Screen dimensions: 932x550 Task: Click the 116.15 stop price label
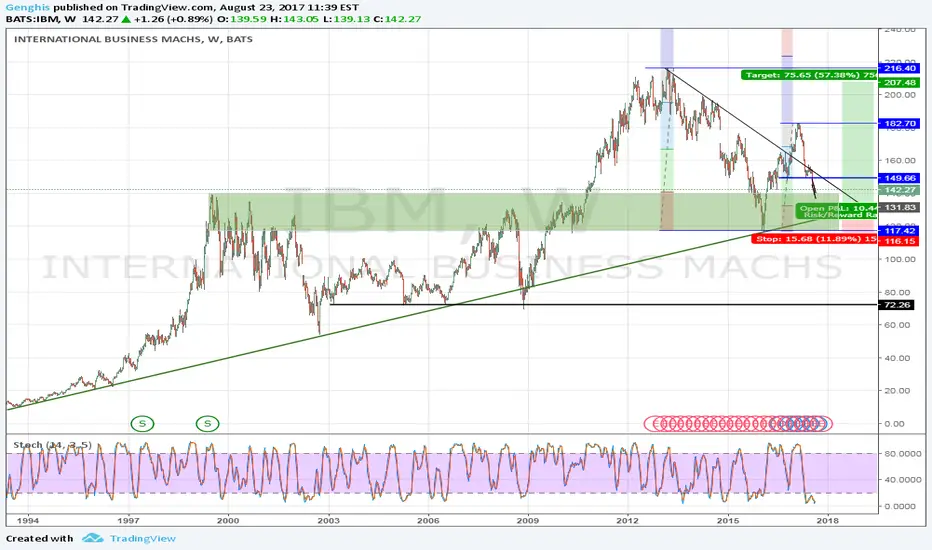[899, 241]
